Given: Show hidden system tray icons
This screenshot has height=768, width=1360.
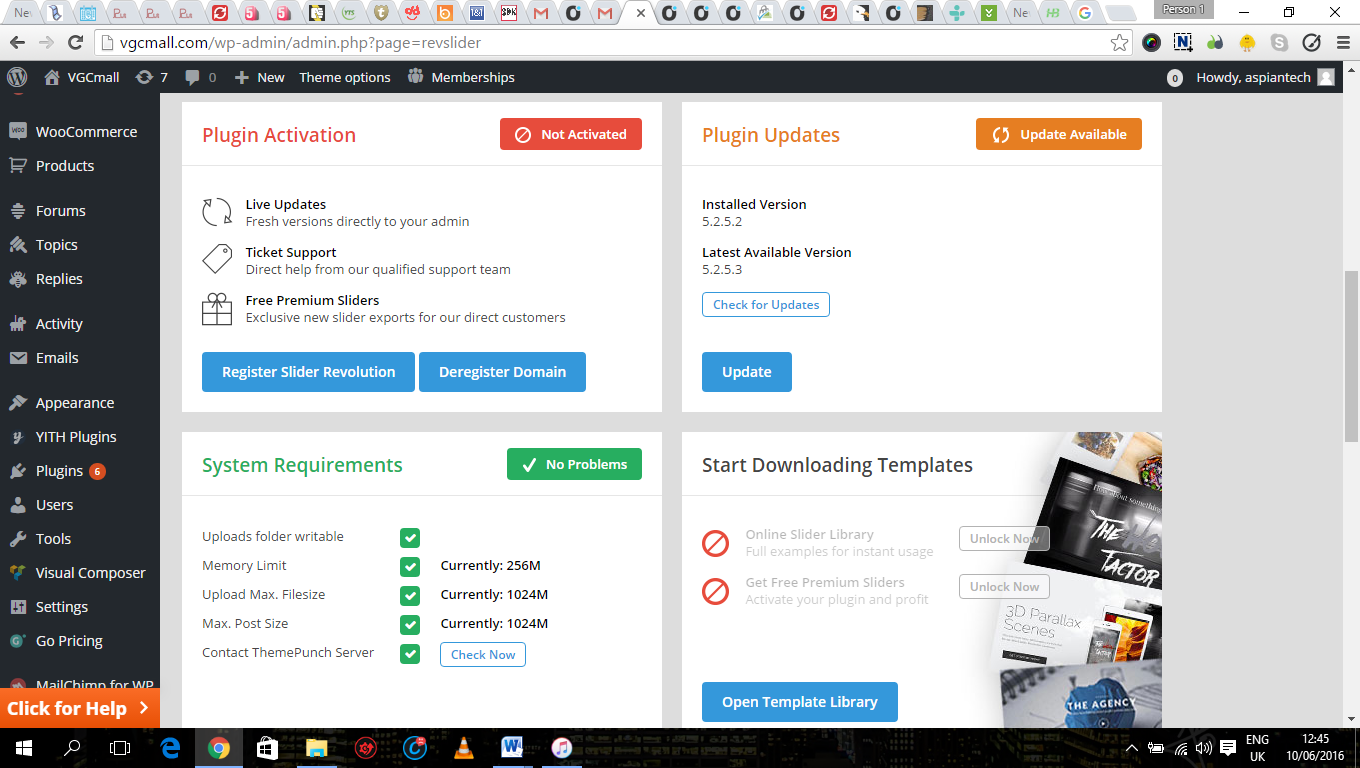Looking at the screenshot, I should tap(1132, 748).
